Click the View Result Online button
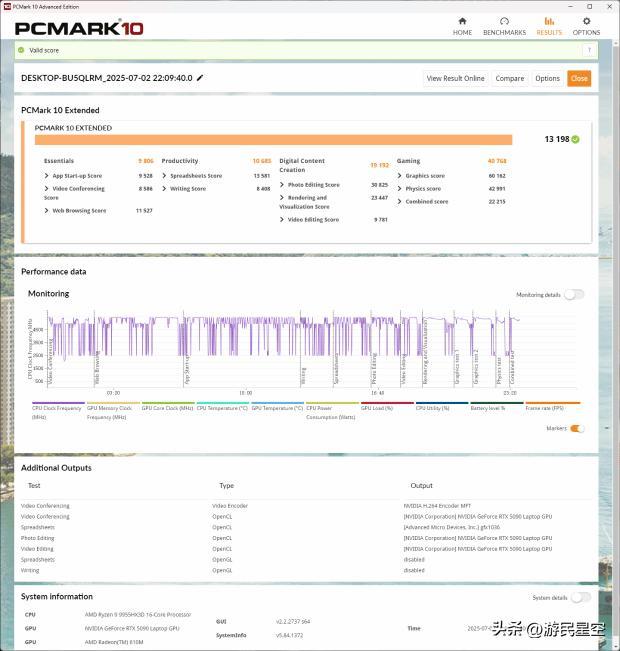 coord(455,78)
